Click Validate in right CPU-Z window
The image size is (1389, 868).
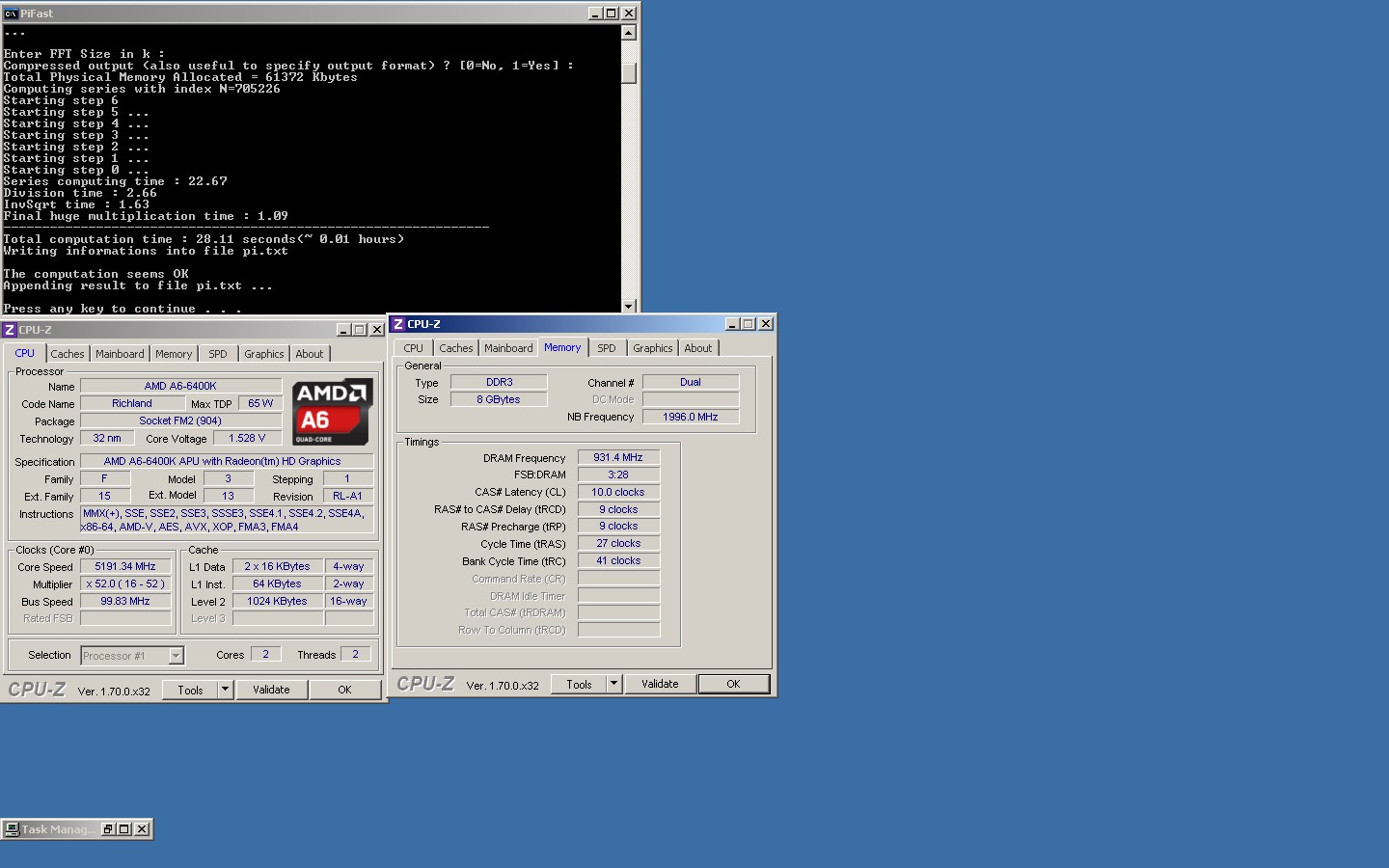660,684
